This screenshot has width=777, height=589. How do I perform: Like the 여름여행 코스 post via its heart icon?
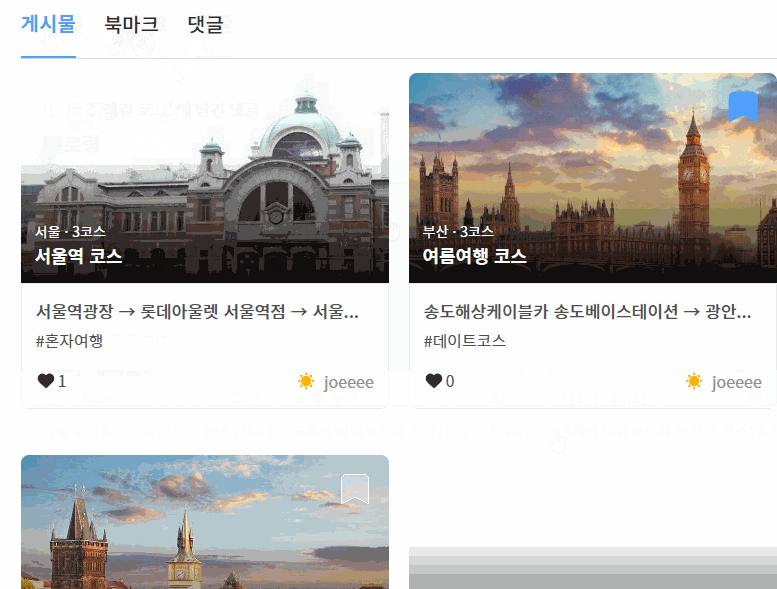coord(434,381)
